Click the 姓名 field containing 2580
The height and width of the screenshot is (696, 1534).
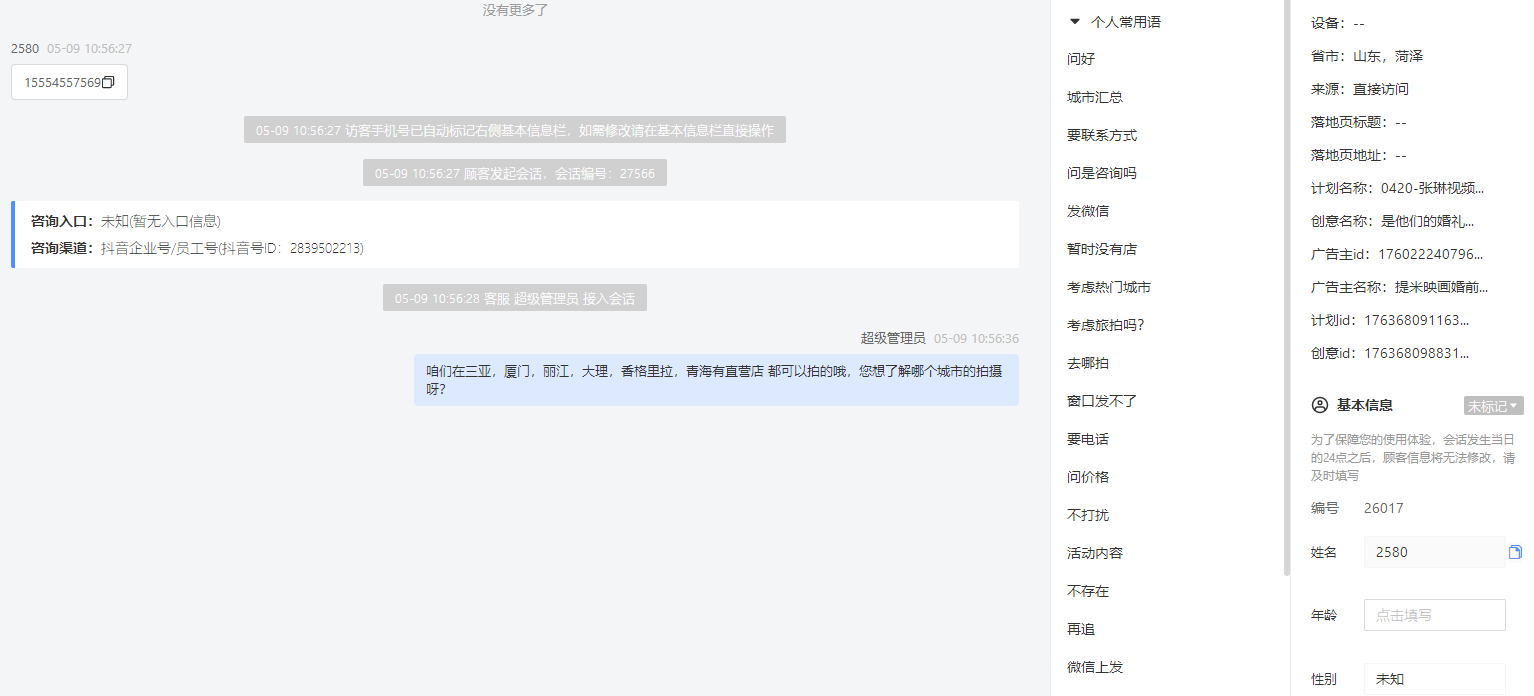[1434, 552]
